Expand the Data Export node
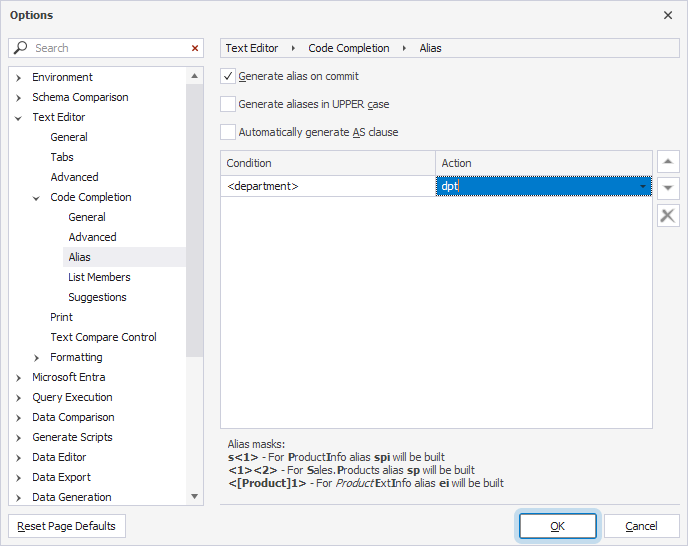The image size is (688, 546). (18, 478)
